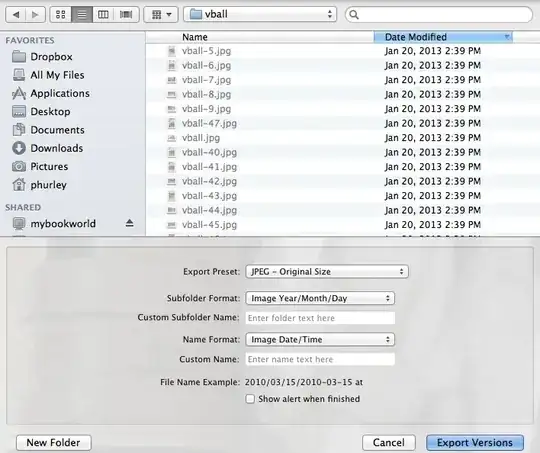Switch to icon view mode
Image resolution: width=540 pixels, height=453 pixels.
pyautogui.click(x=61, y=14)
